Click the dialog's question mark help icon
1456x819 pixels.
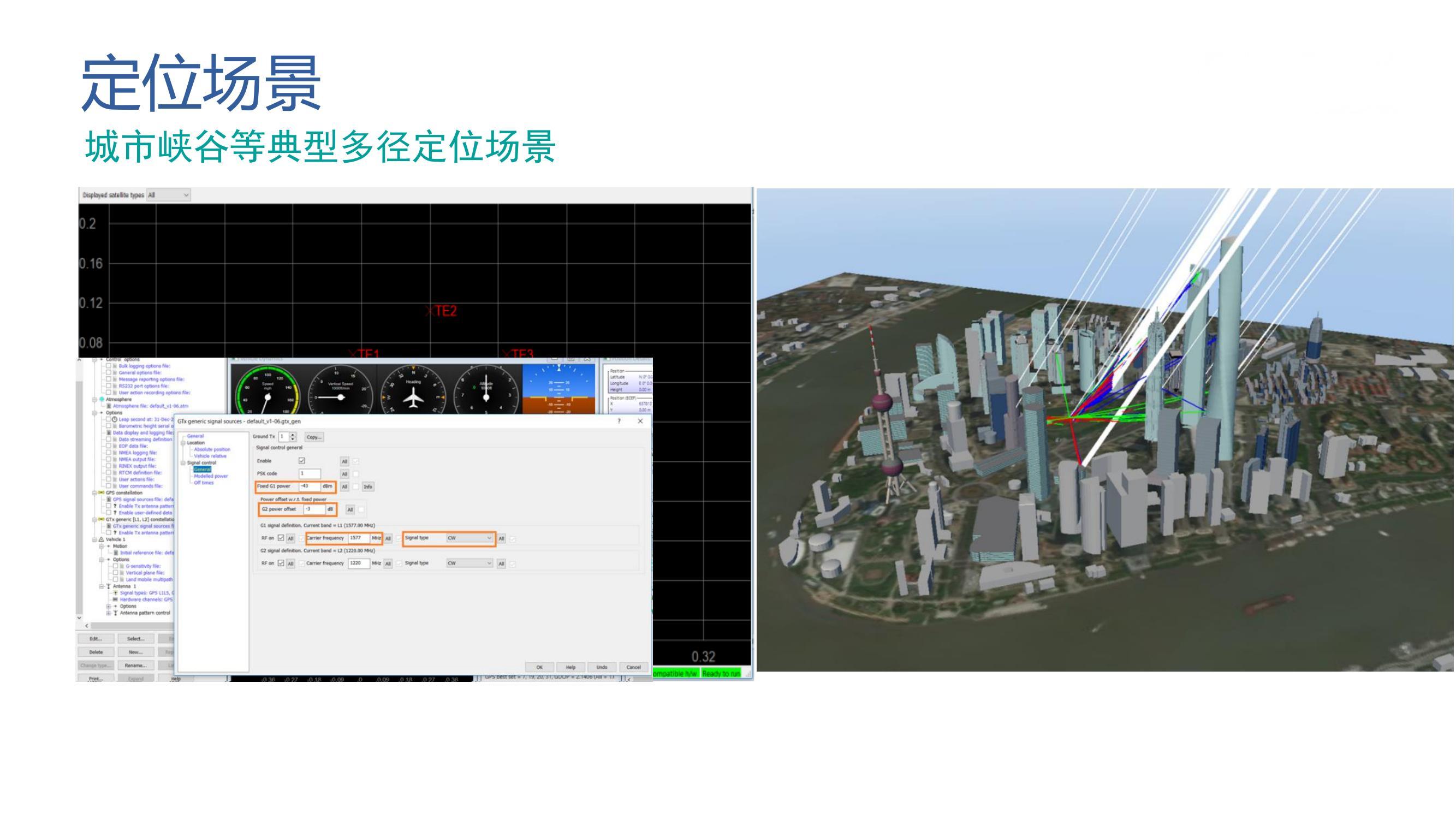[619, 421]
